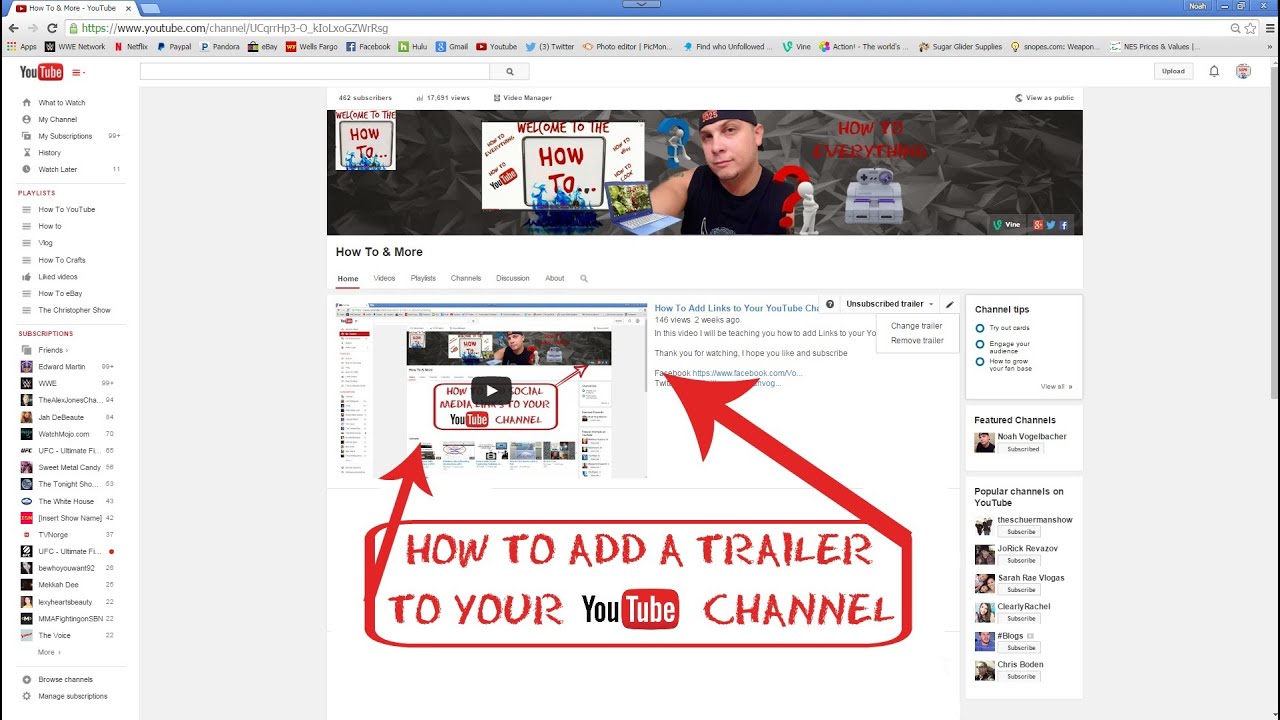Click the browser back arrow
1280x720 pixels.
click(12, 28)
